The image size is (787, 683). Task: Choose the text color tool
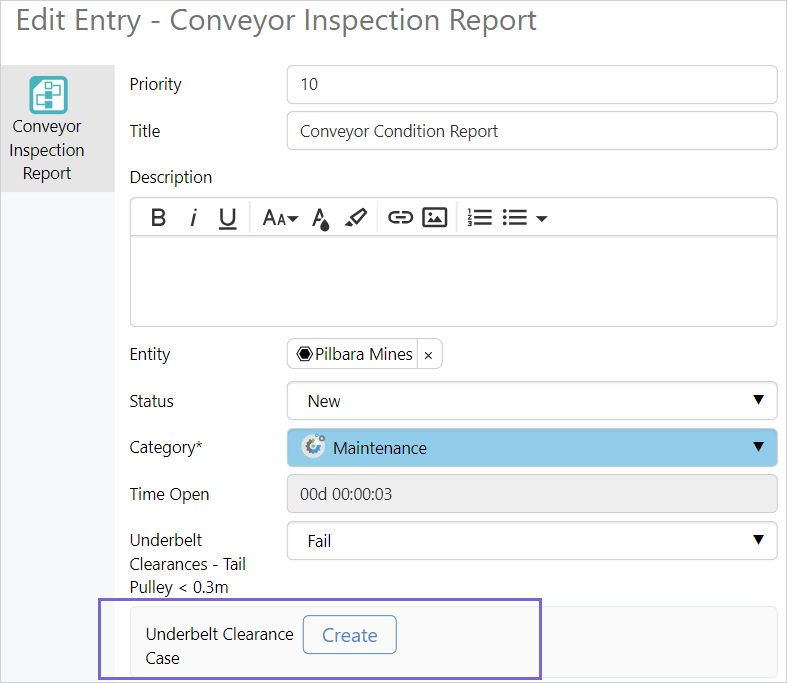[x=320, y=217]
